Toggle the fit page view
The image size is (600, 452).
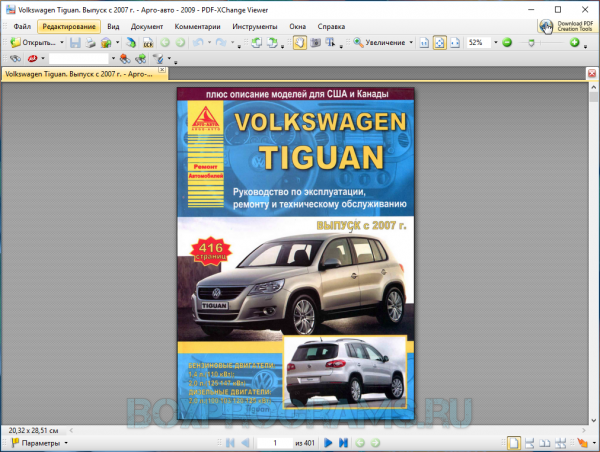tap(439, 42)
